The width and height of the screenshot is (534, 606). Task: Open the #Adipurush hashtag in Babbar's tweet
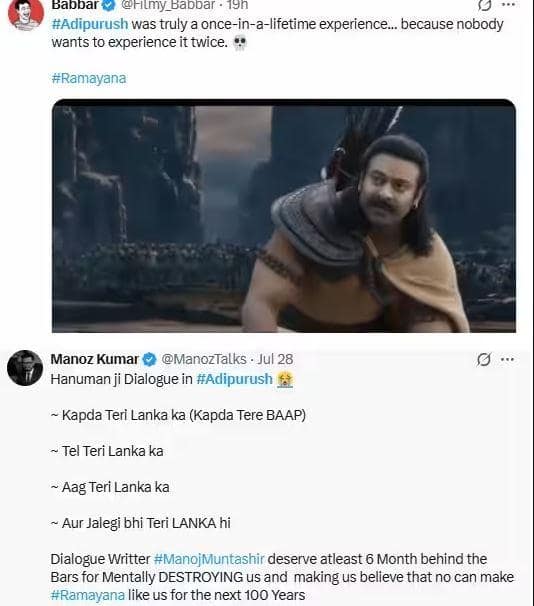coord(90,24)
